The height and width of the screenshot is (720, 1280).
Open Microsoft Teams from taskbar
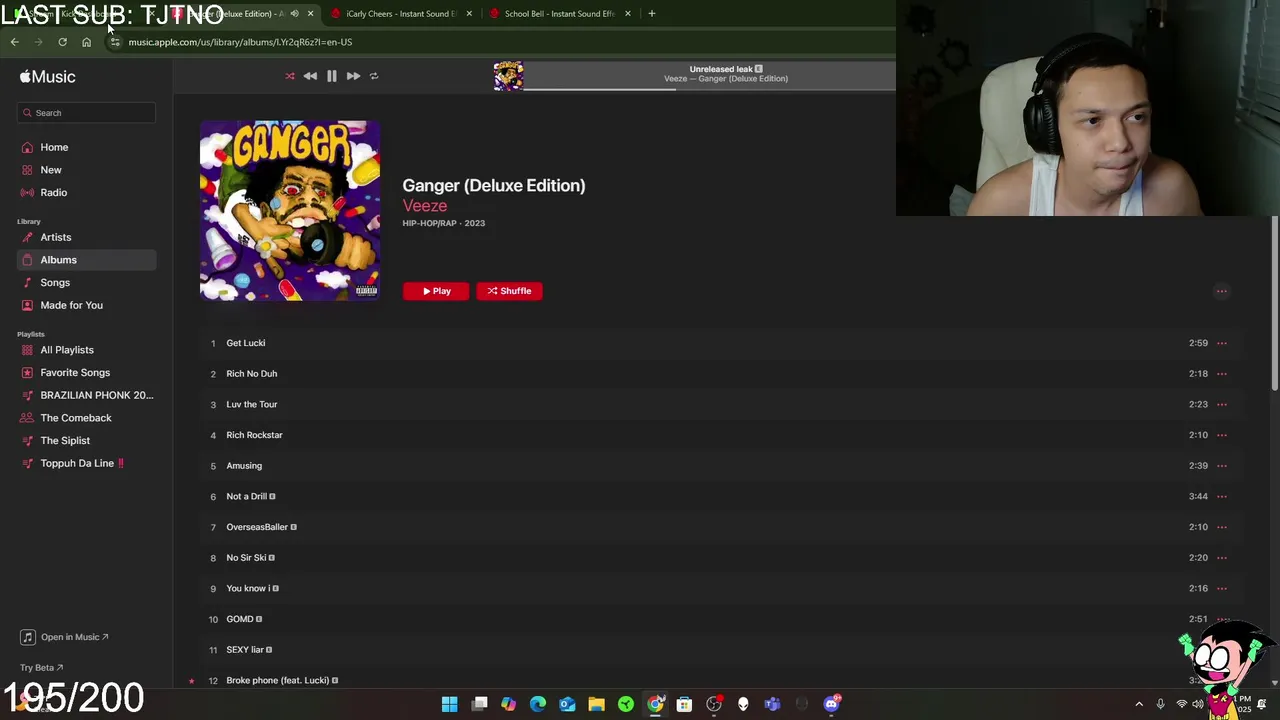point(772,704)
